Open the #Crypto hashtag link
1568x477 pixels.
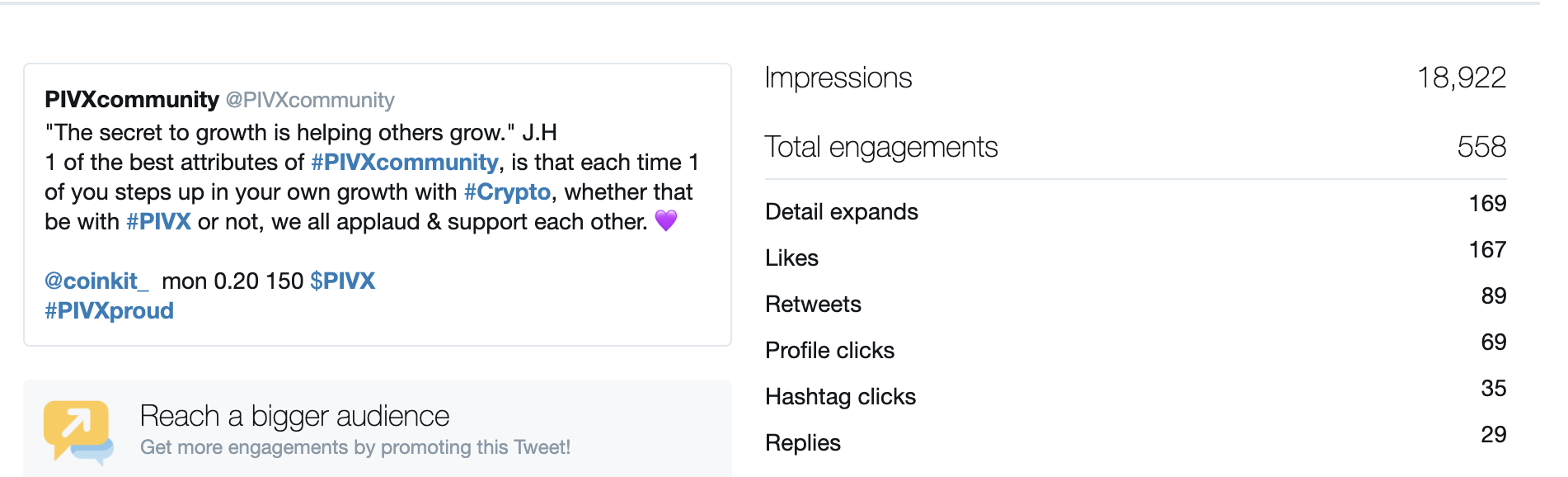point(507,192)
